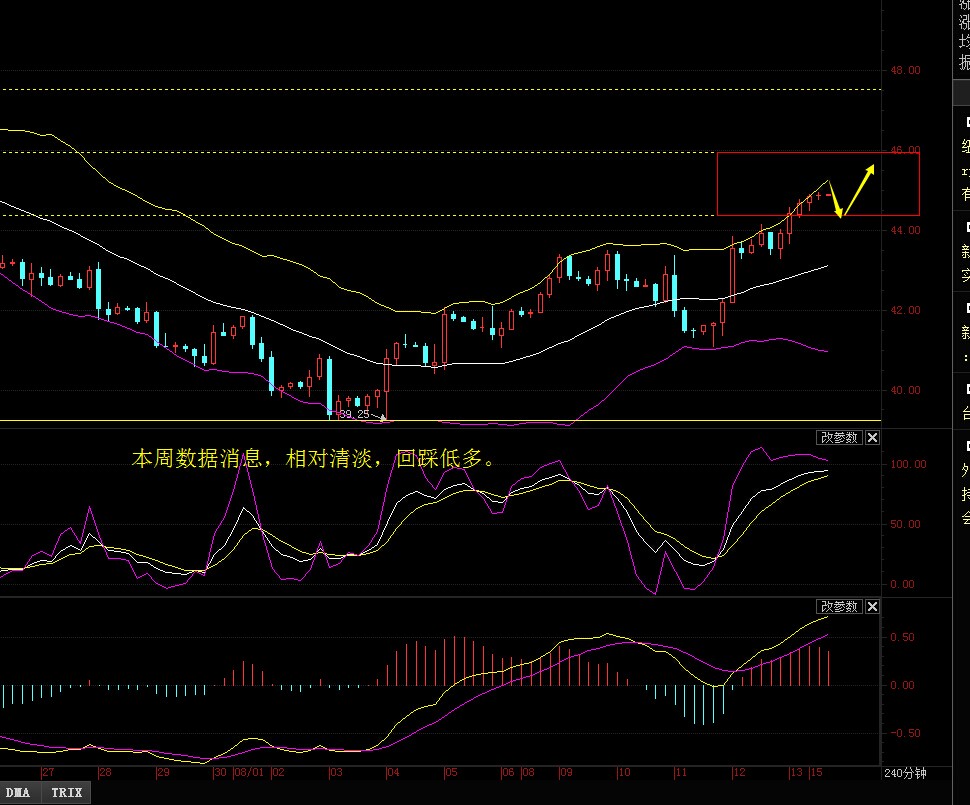970x805 pixels.
Task: Click the date marker 04 on time axis
Action: click(x=393, y=773)
